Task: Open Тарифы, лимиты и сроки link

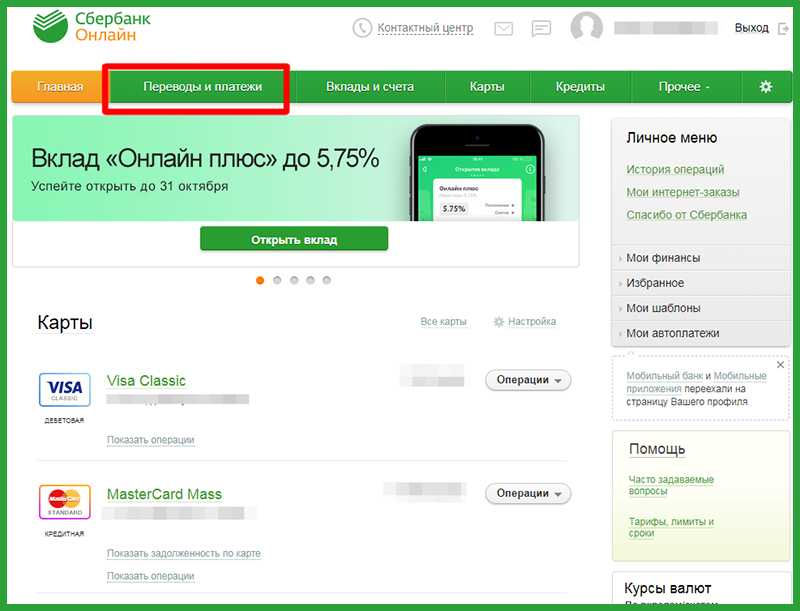Action: tap(671, 527)
